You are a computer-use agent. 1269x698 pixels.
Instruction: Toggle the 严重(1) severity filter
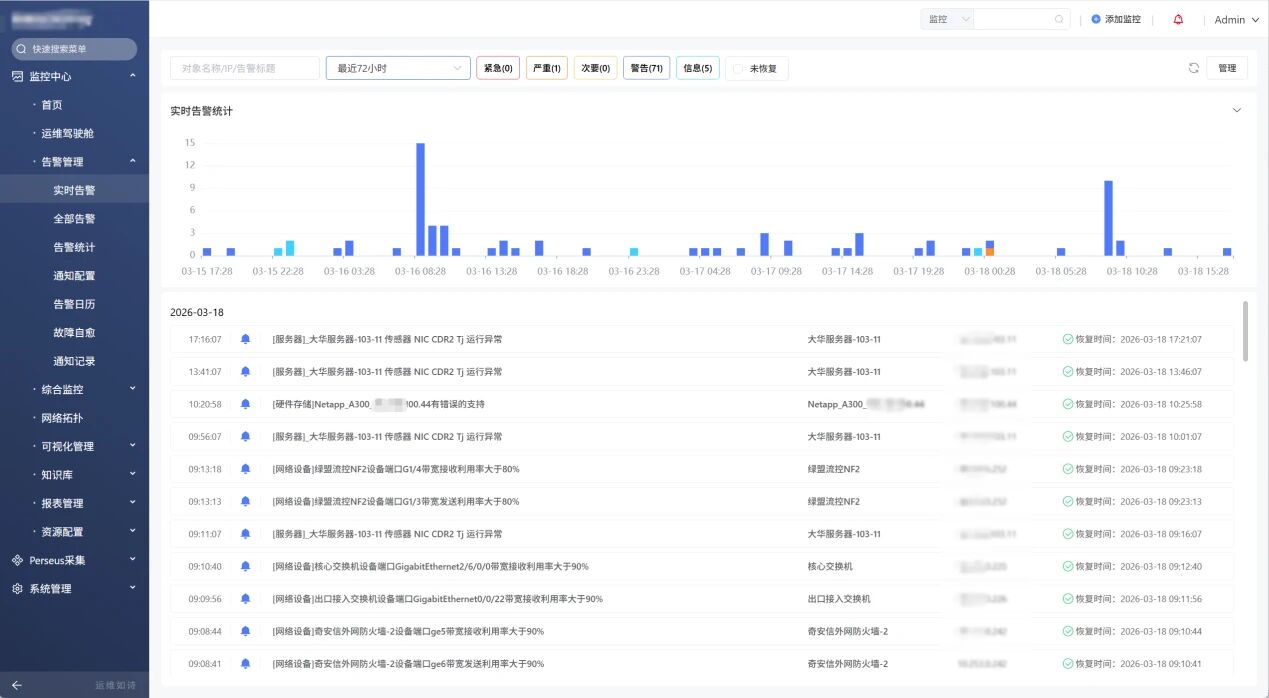tap(546, 68)
